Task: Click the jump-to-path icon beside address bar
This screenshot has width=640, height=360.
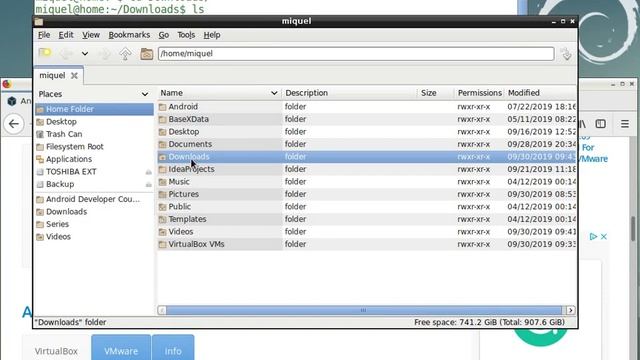Action: click(x=566, y=53)
